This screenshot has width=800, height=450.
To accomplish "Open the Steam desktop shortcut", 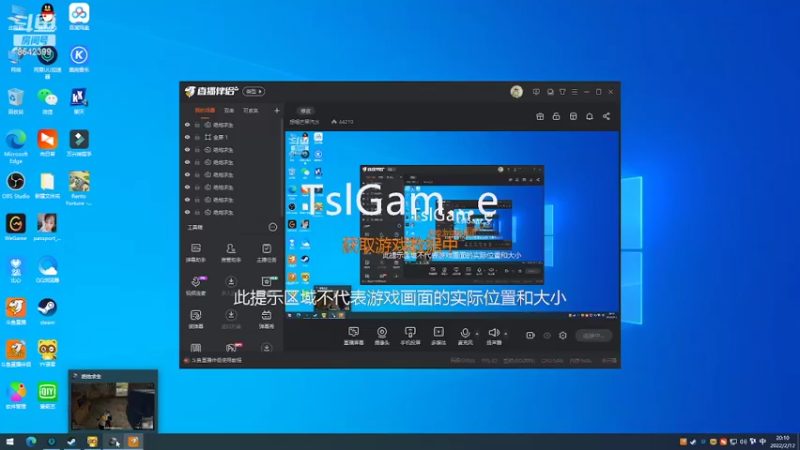I will pyautogui.click(x=47, y=311).
